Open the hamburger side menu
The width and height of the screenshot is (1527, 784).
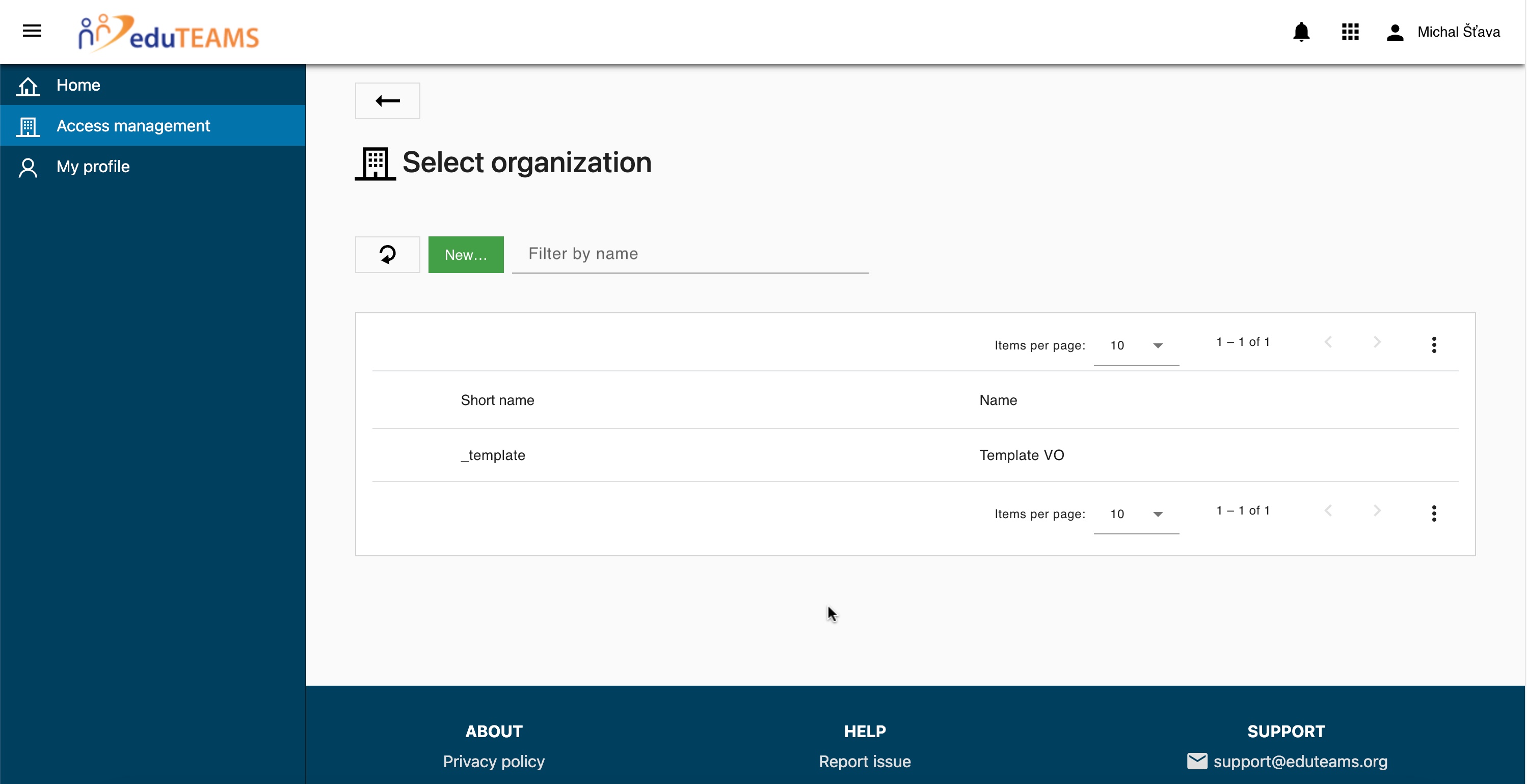32,31
